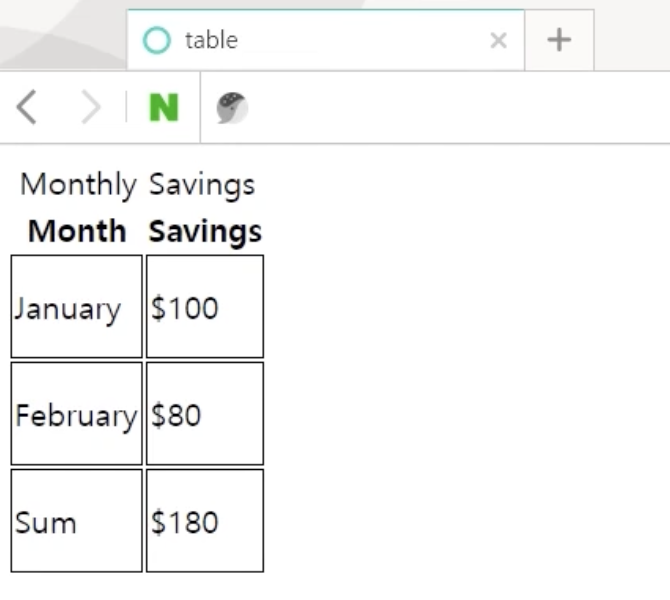Click the "Monthly Savings" table caption
The image size is (670, 600).
138,185
